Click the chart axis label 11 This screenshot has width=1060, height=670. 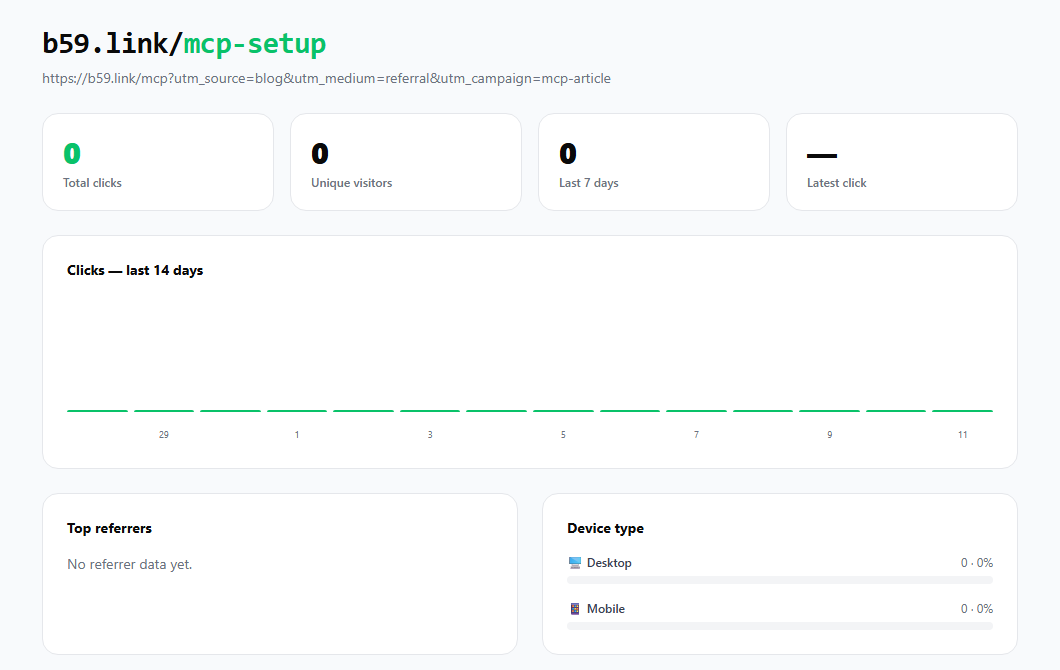pos(963,435)
